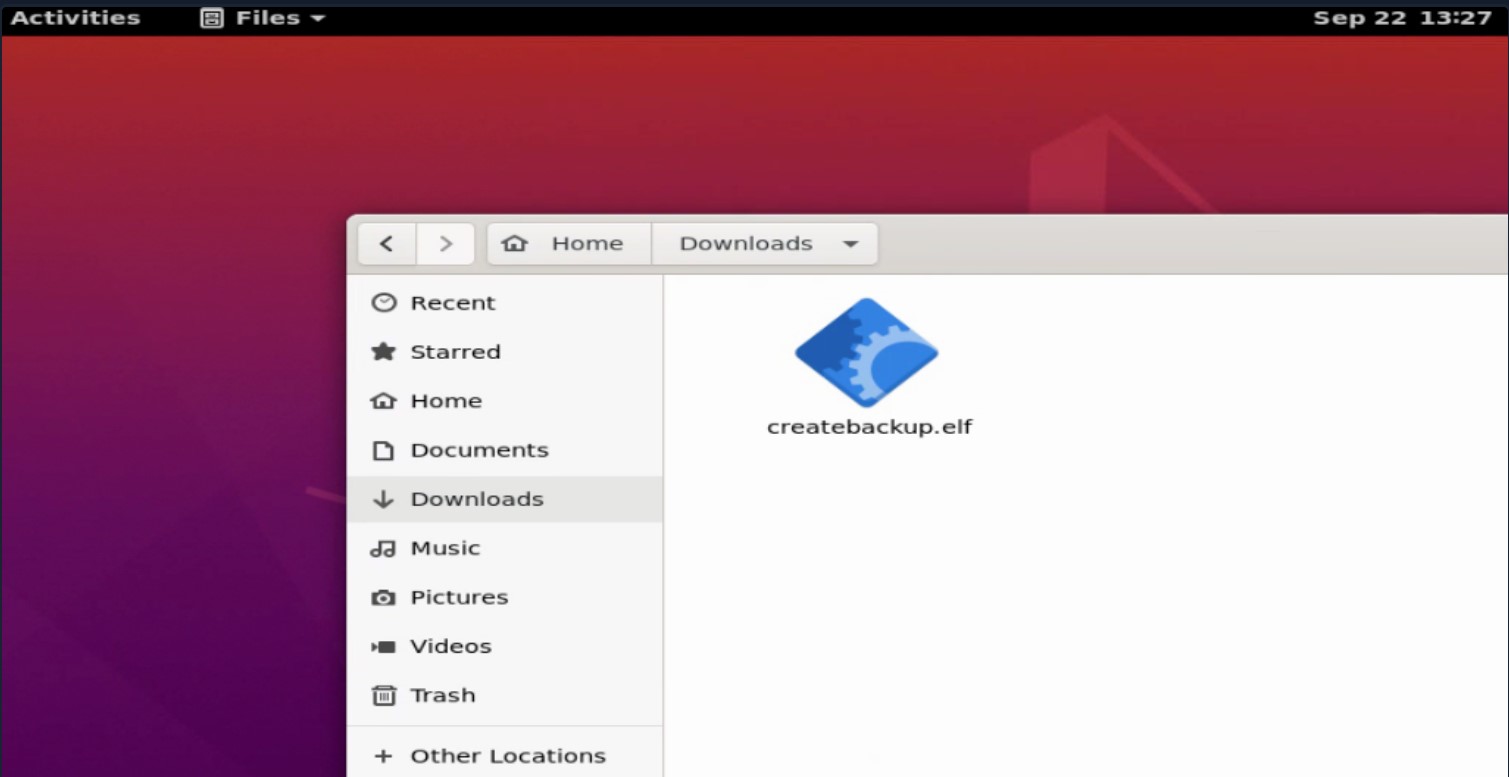
Task: Go to Home in the sidebar
Action: [x=505, y=401]
